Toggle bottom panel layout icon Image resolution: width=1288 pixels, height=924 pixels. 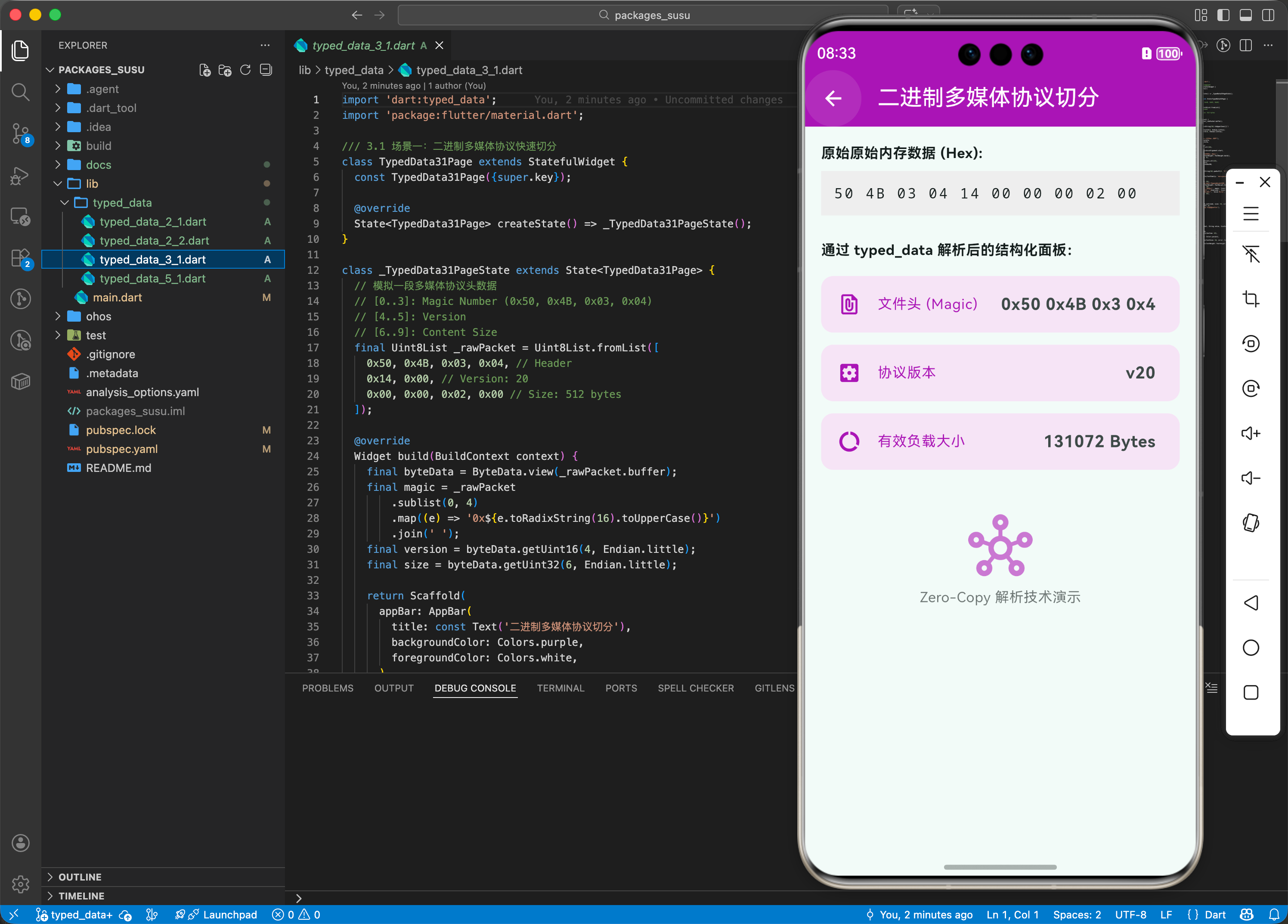[x=1245, y=16]
